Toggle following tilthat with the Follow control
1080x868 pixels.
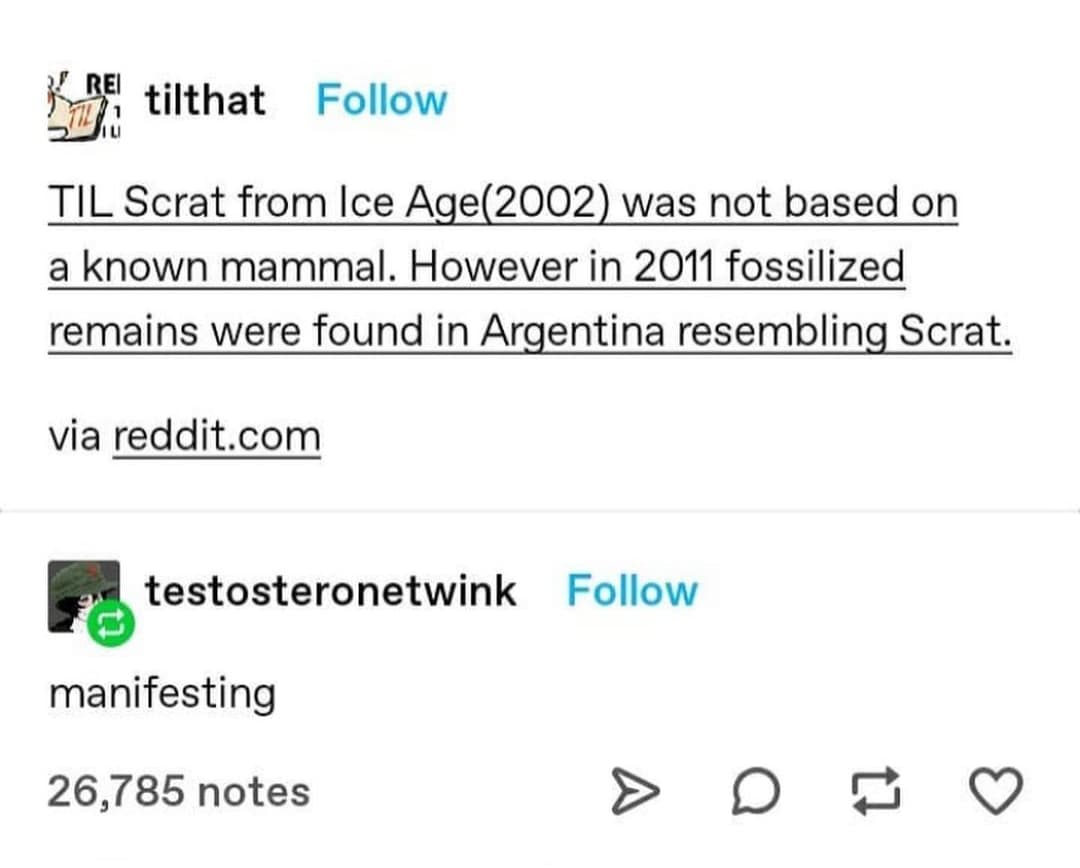[x=381, y=99]
